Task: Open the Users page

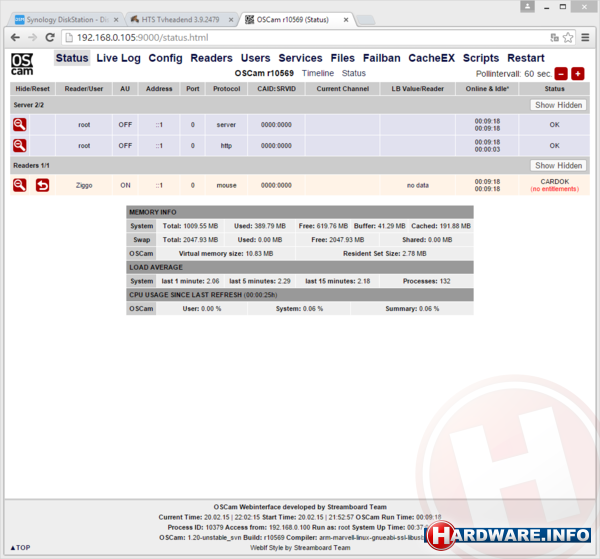Action: (255, 58)
